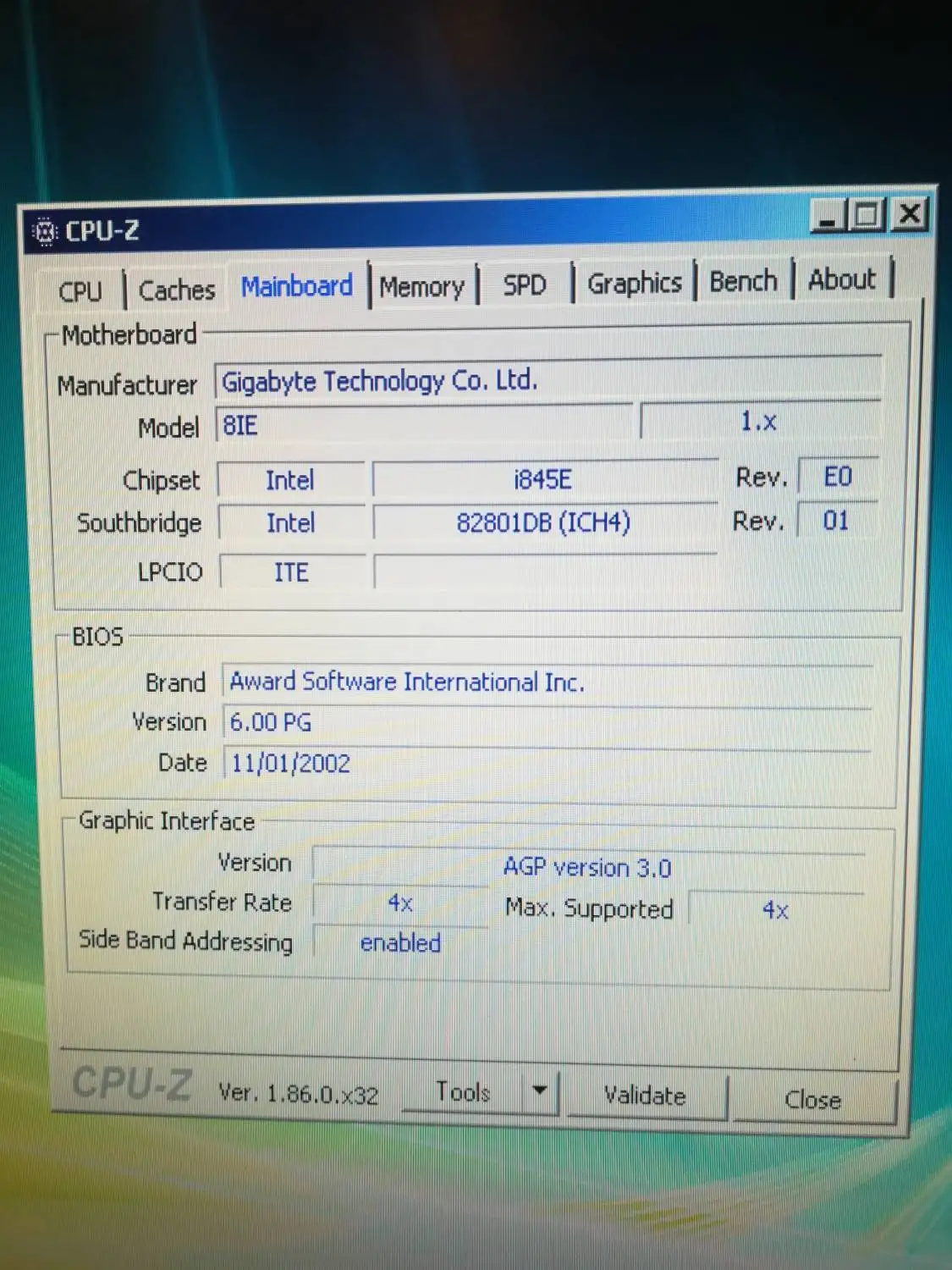Open the Graphics tab
952x1270 pixels.
pyautogui.click(x=635, y=283)
